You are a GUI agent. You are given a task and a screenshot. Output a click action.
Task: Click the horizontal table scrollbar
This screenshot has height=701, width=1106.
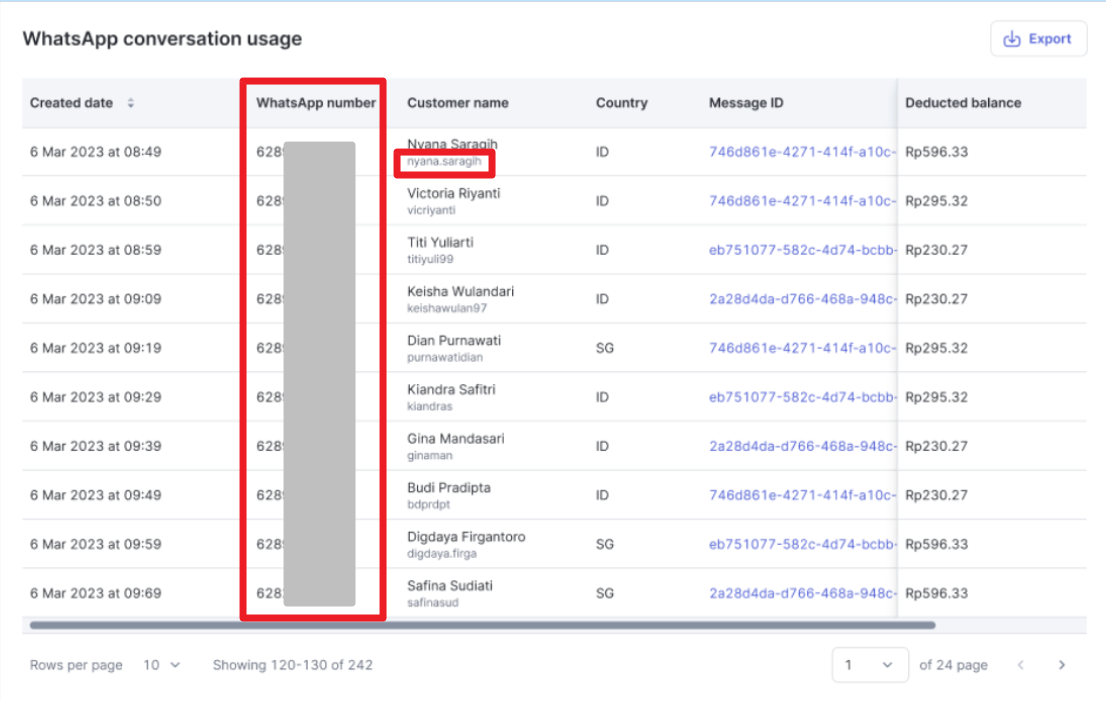pyautogui.click(x=482, y=625)
